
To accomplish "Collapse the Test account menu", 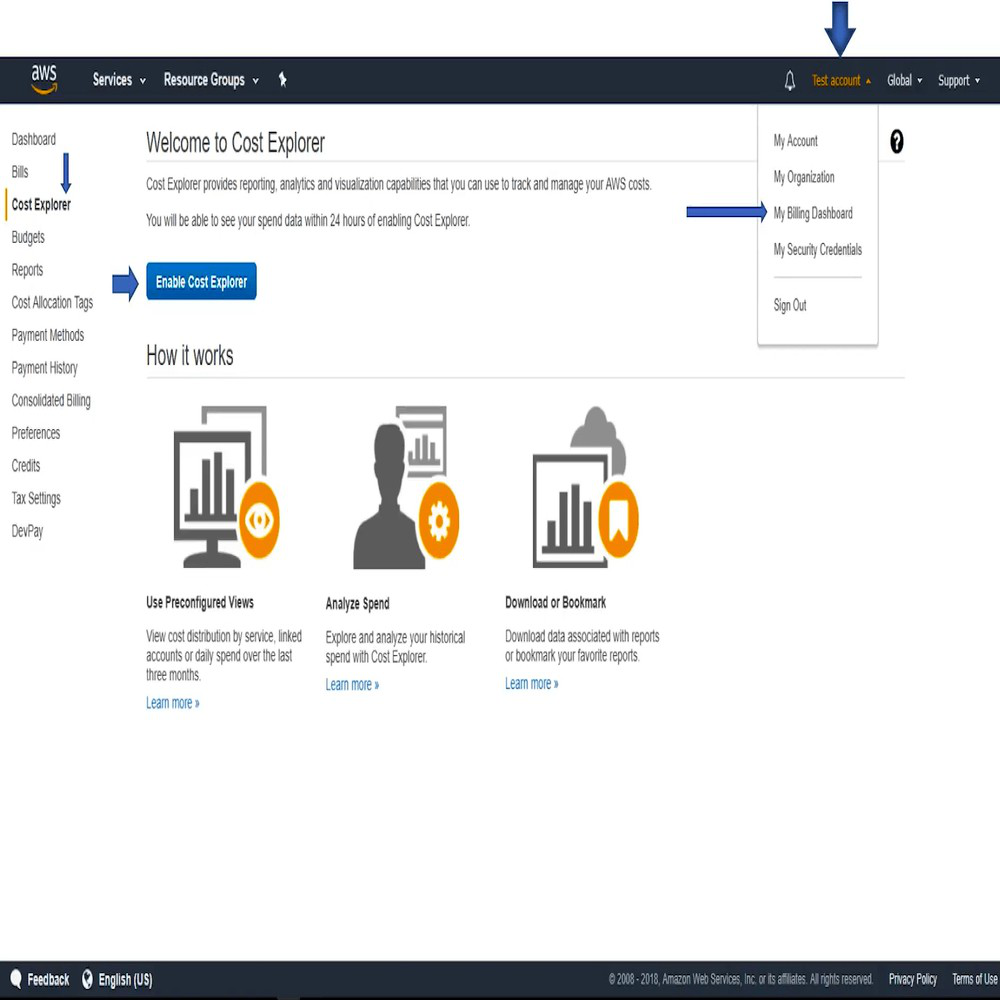I will pyautogui.click(x=841, y=80).
